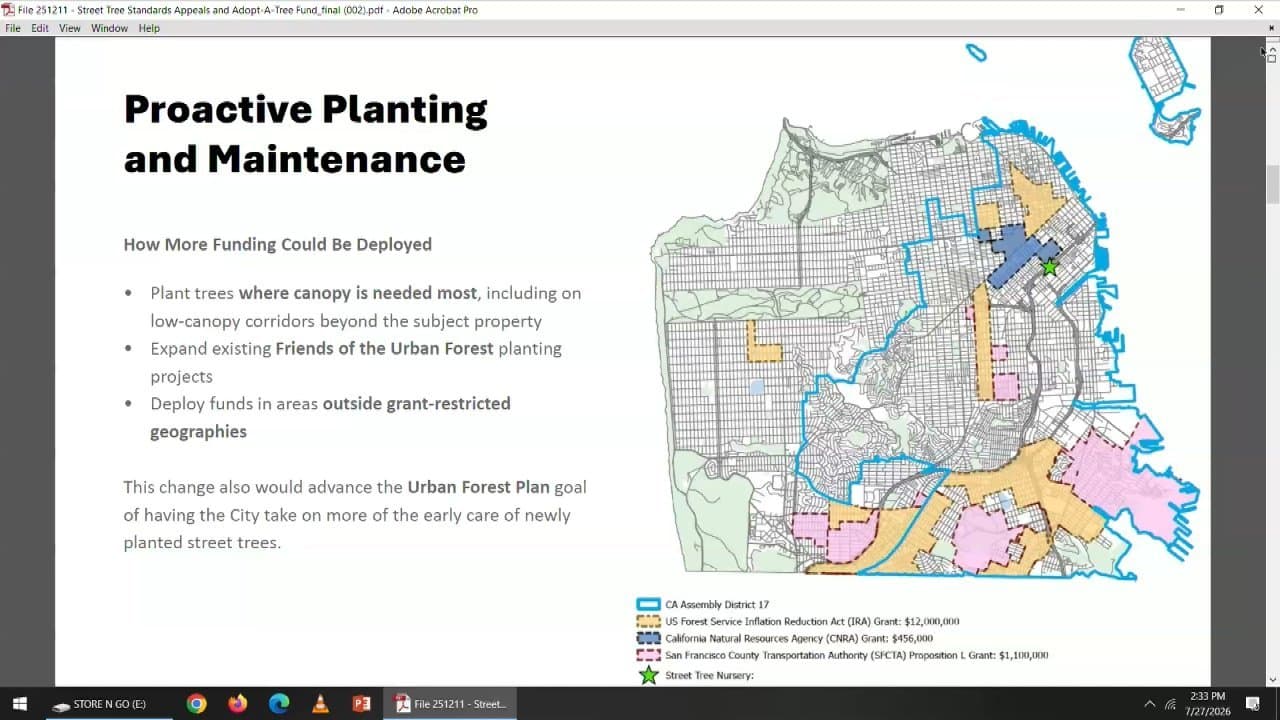Click the bold text 'Friends of the Urban Forest'
The height and width of the screenshot is (720, 1280).
pyautogui.click(x=385, y=348)
